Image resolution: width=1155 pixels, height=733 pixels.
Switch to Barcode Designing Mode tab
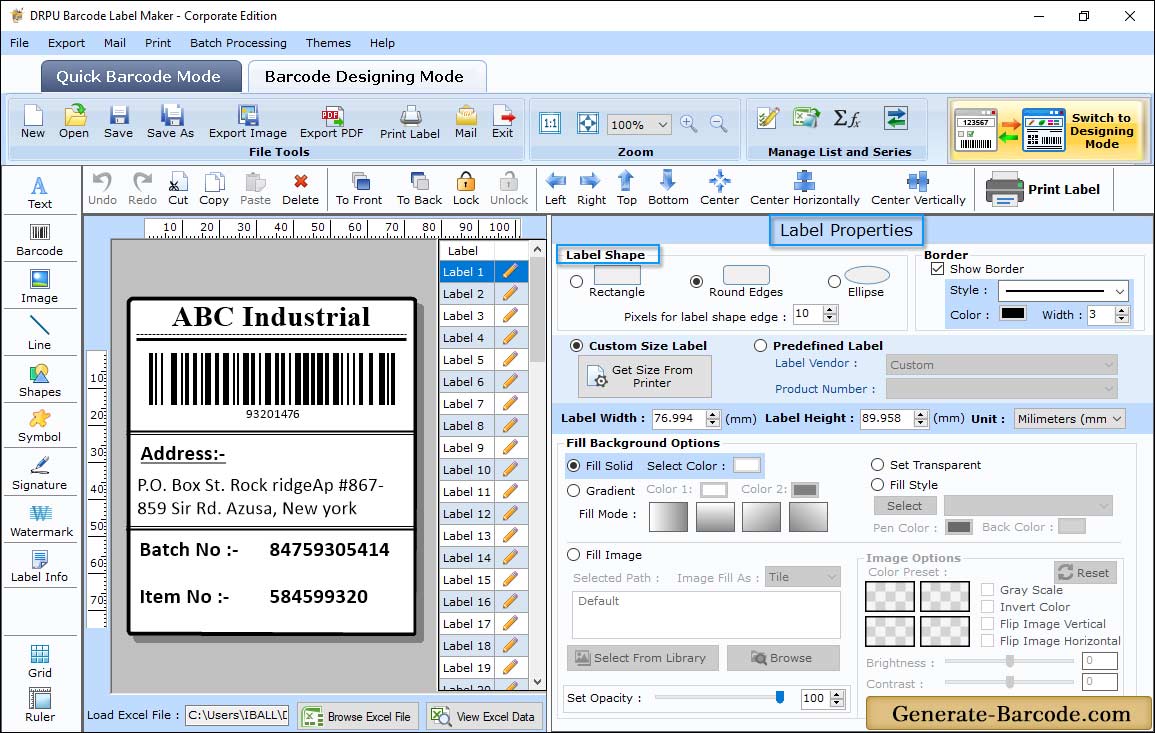[366, 77]
